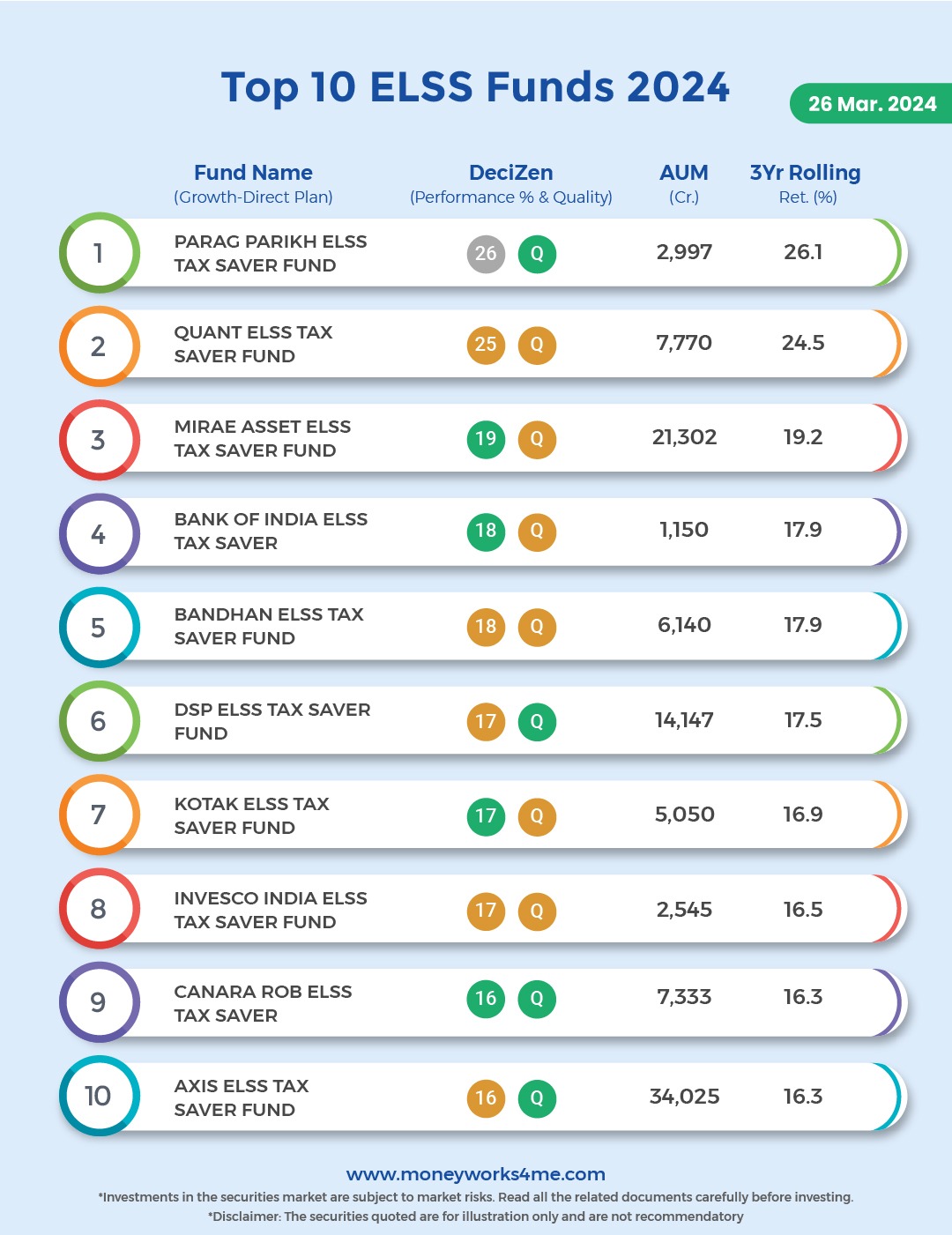Screen dimensions: 952x1235
Task: Click Canara Rob green 16 performance badge
Action: (x=486, y=999)
